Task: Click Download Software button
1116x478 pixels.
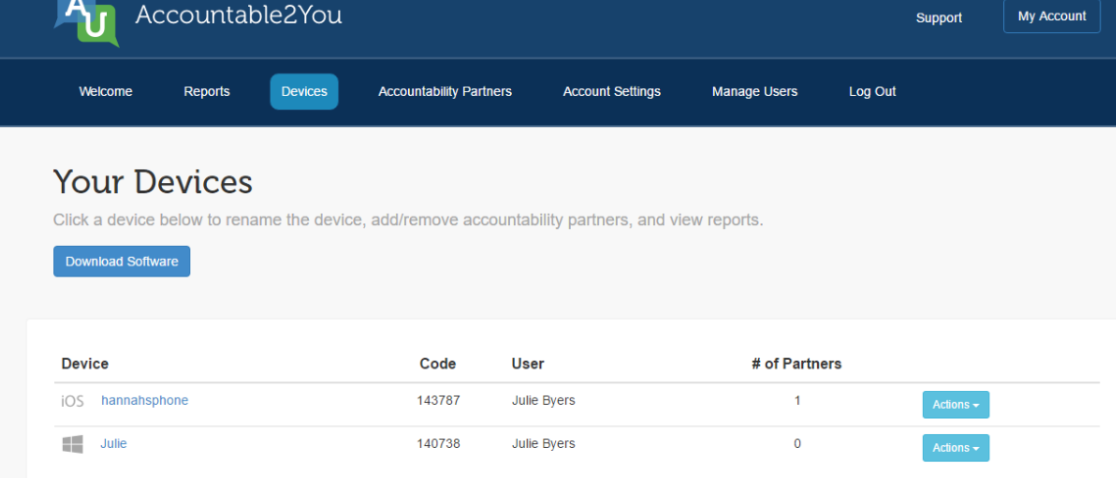Action: (122, 261)
